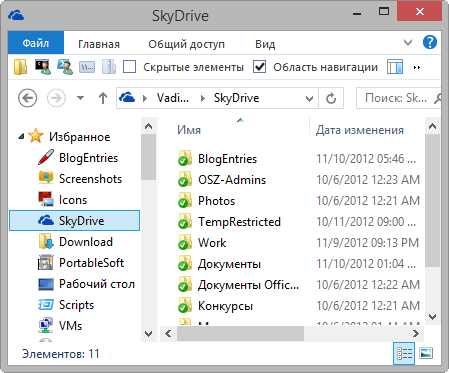Viewport: 449px width, 373px height.
Task: Uncheck the Область навигации checkbox
Action: (259, 67)
